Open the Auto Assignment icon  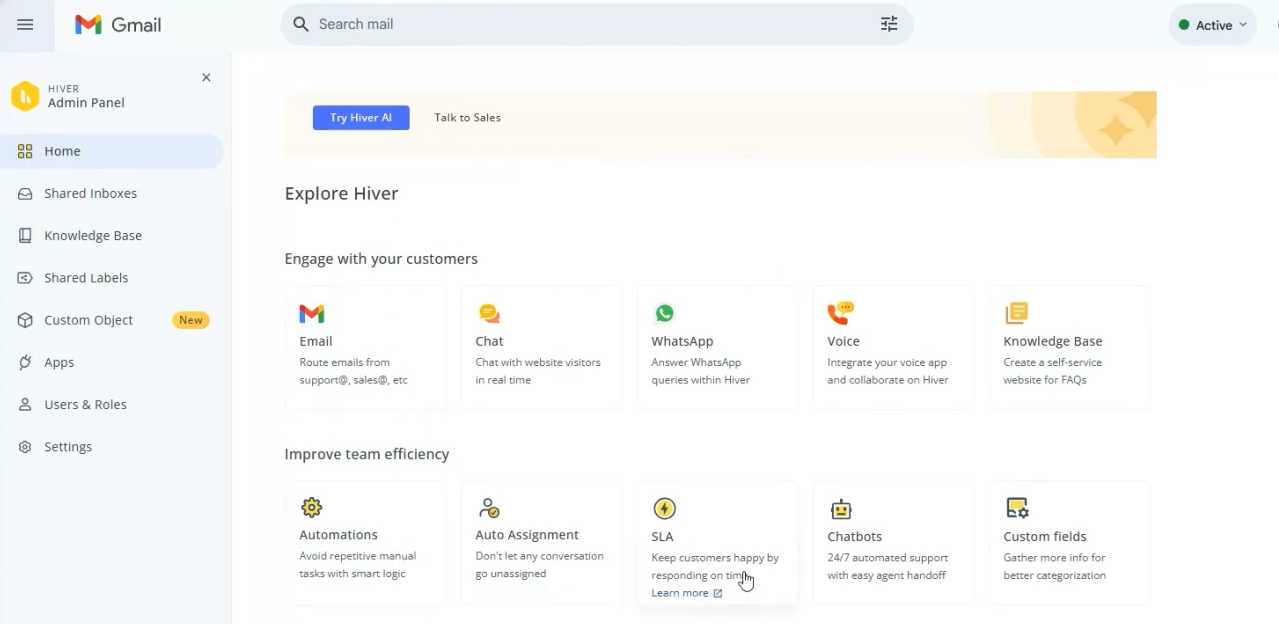click(489, 507)
